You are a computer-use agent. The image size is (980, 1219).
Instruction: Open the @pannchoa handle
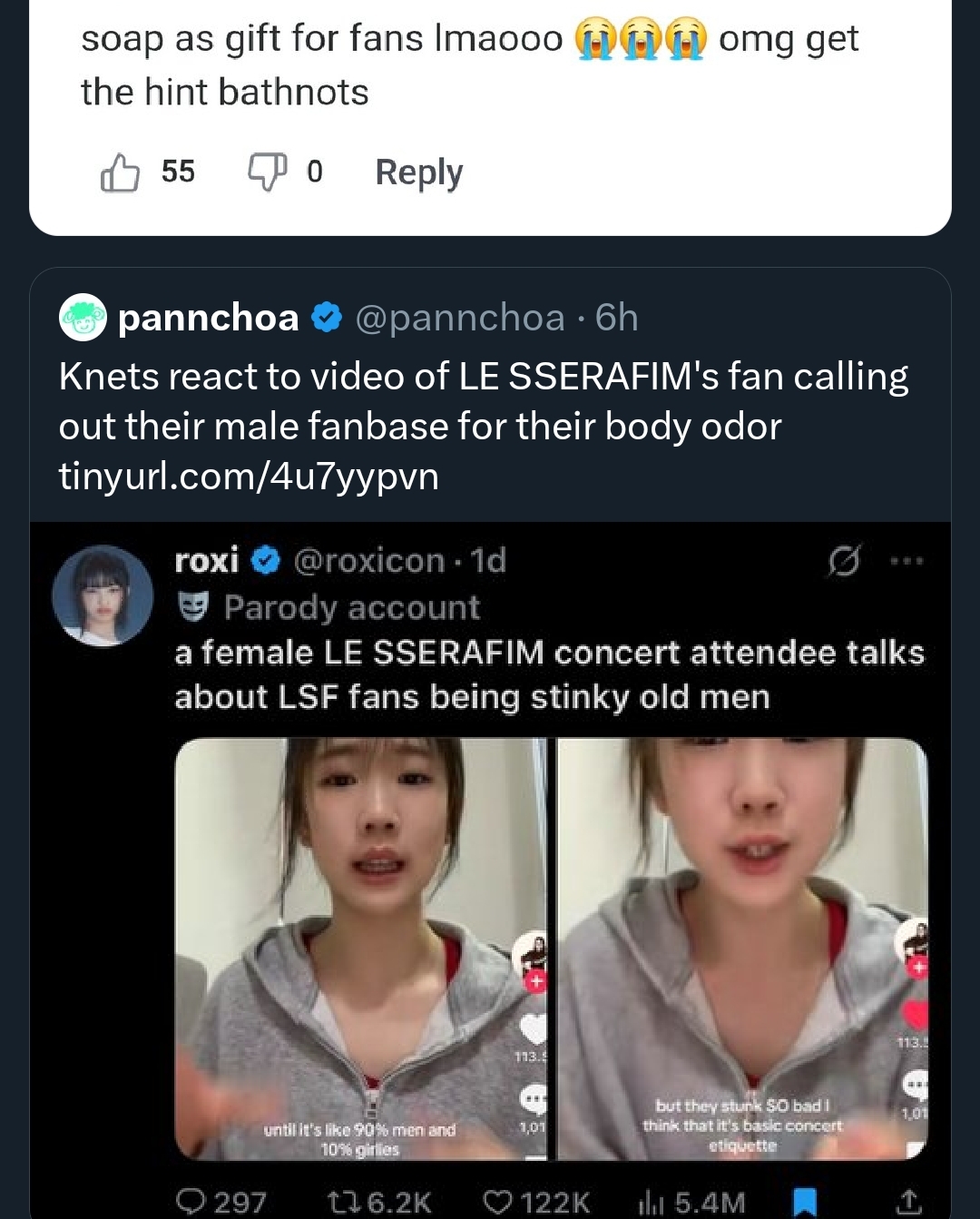[459, 318]
